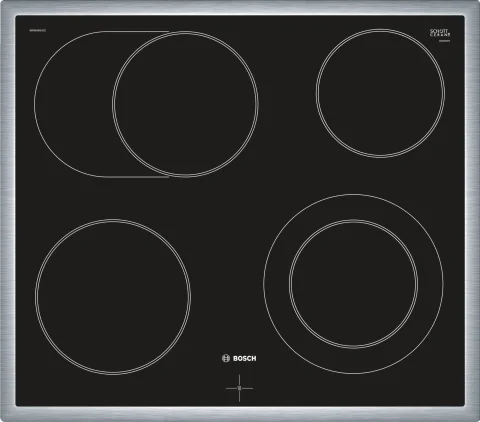
Task: Click the round Bosch armature logo icon
Action: pyautogui.click(x=226, y=358)
